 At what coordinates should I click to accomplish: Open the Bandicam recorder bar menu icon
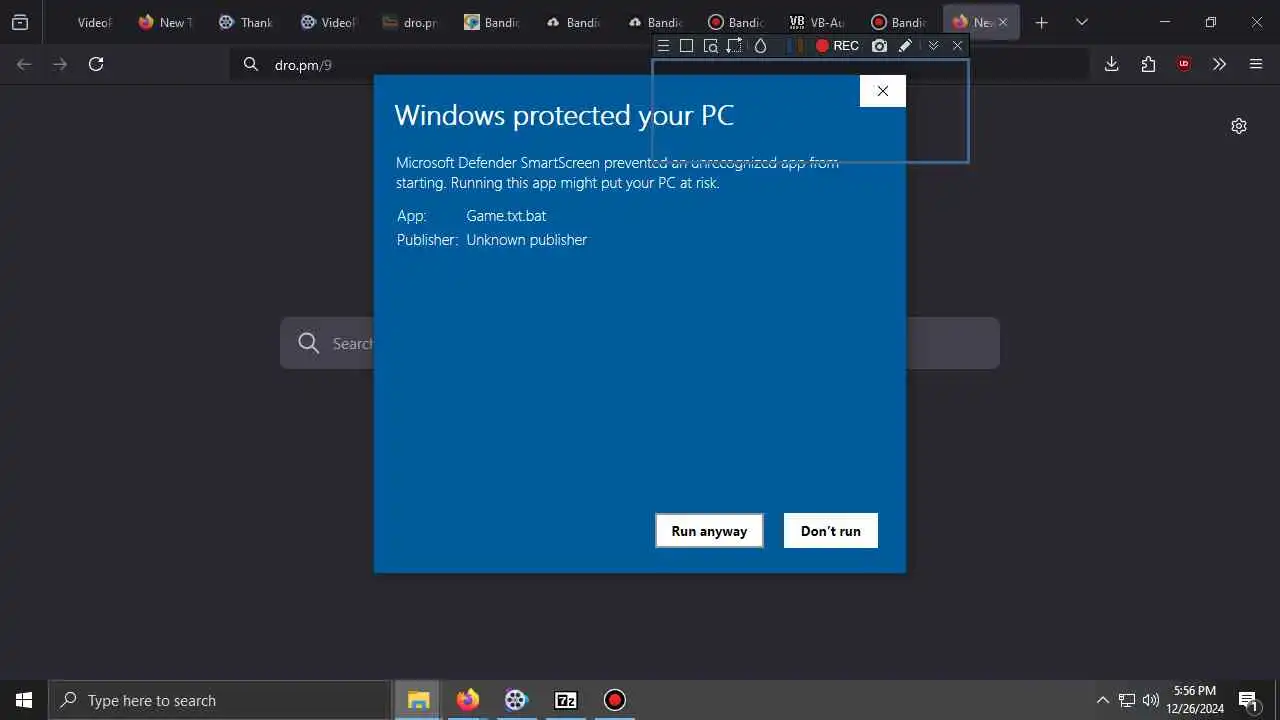[x=663, y=46]
